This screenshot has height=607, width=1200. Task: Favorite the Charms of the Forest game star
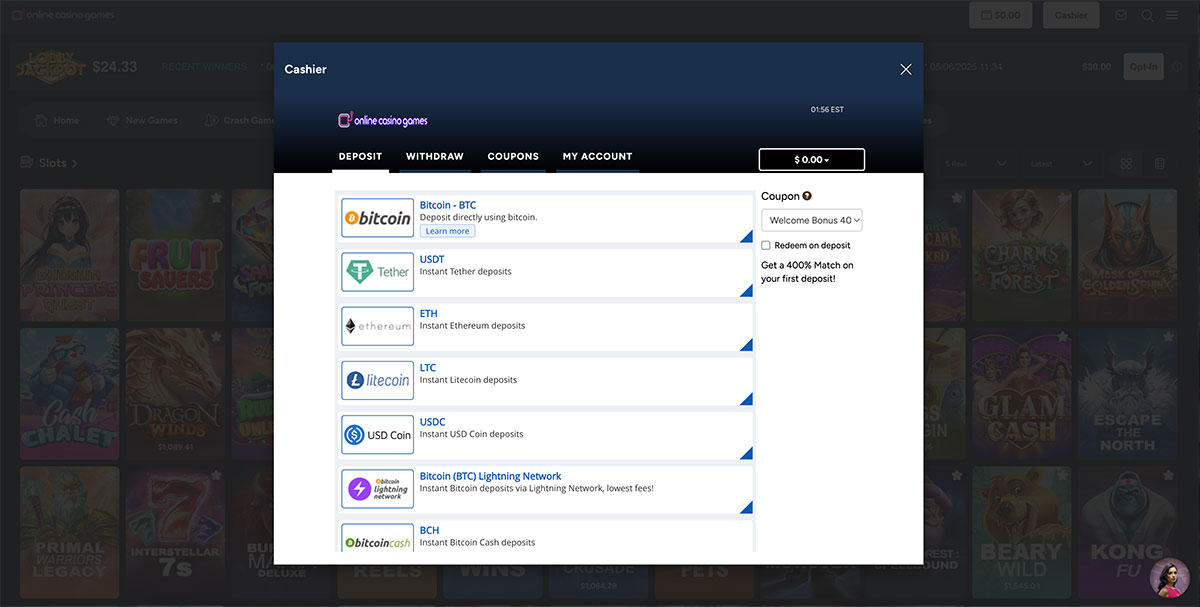[x=1063, y=199]
